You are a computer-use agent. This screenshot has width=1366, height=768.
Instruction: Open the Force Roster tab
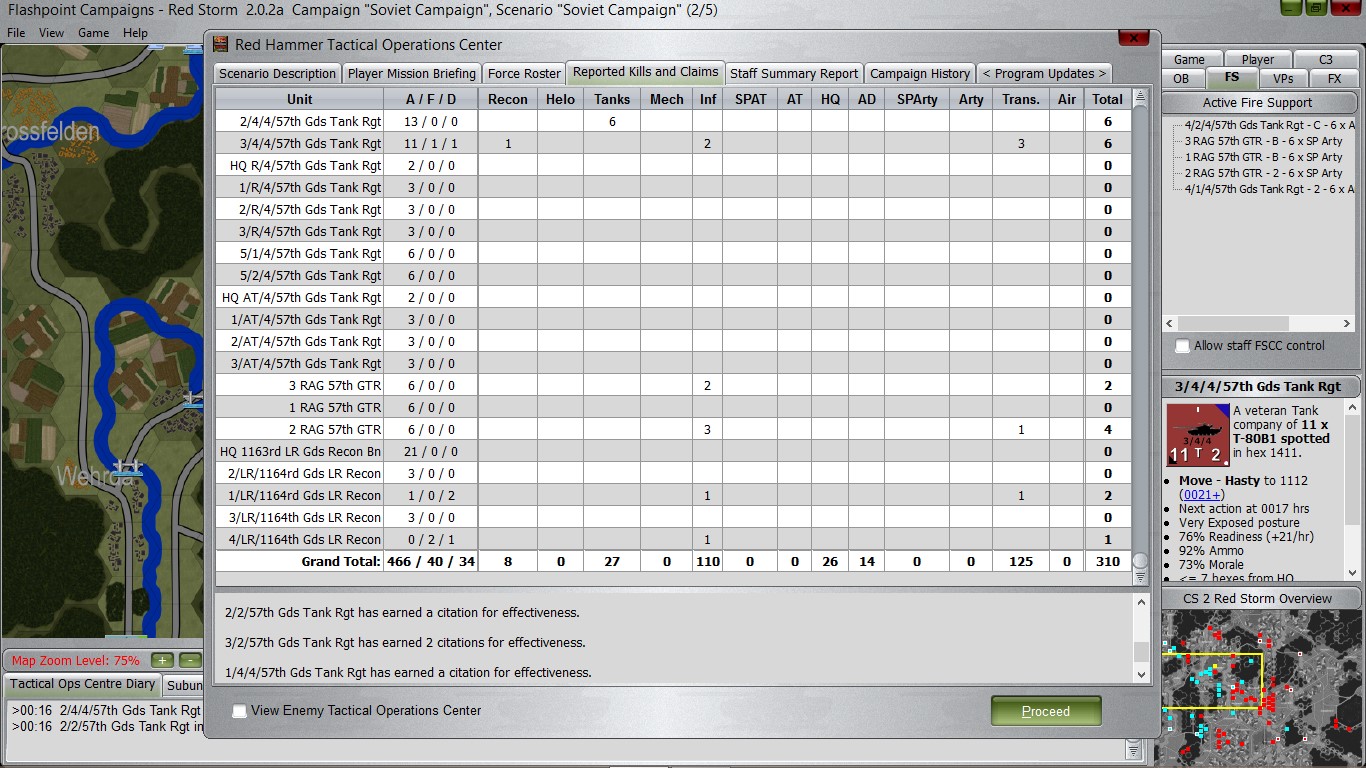(524, 73)
